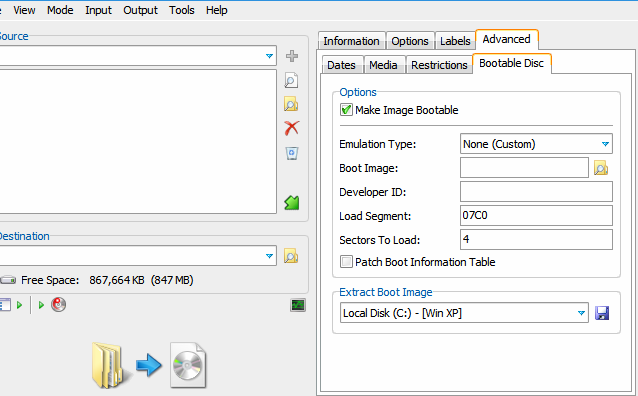Click the Sectors To Load field

coord(536,240)
